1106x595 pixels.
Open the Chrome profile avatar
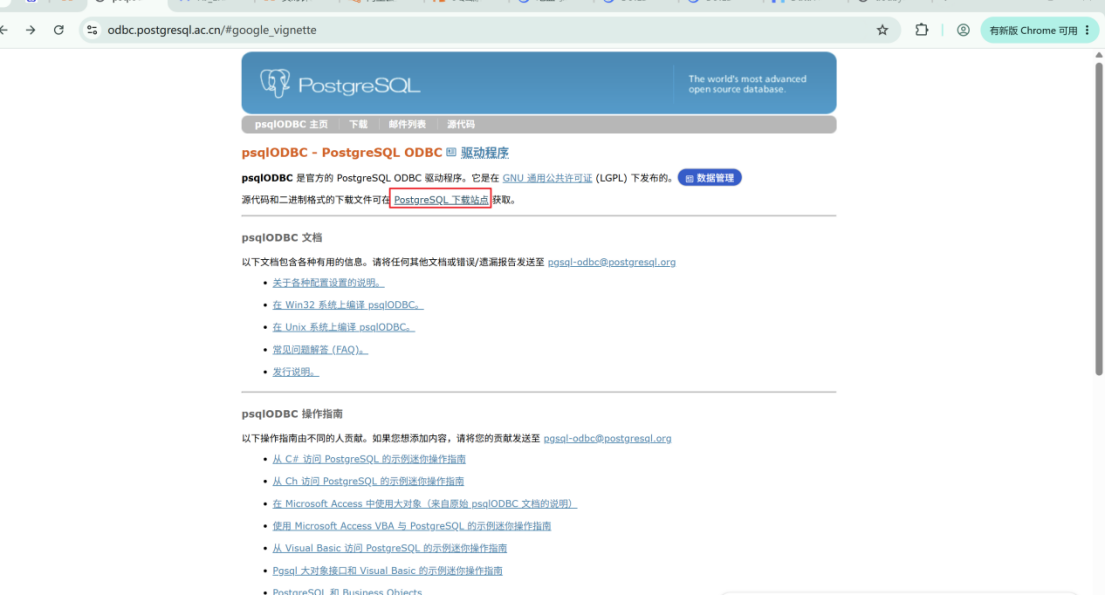coord(963,30)
